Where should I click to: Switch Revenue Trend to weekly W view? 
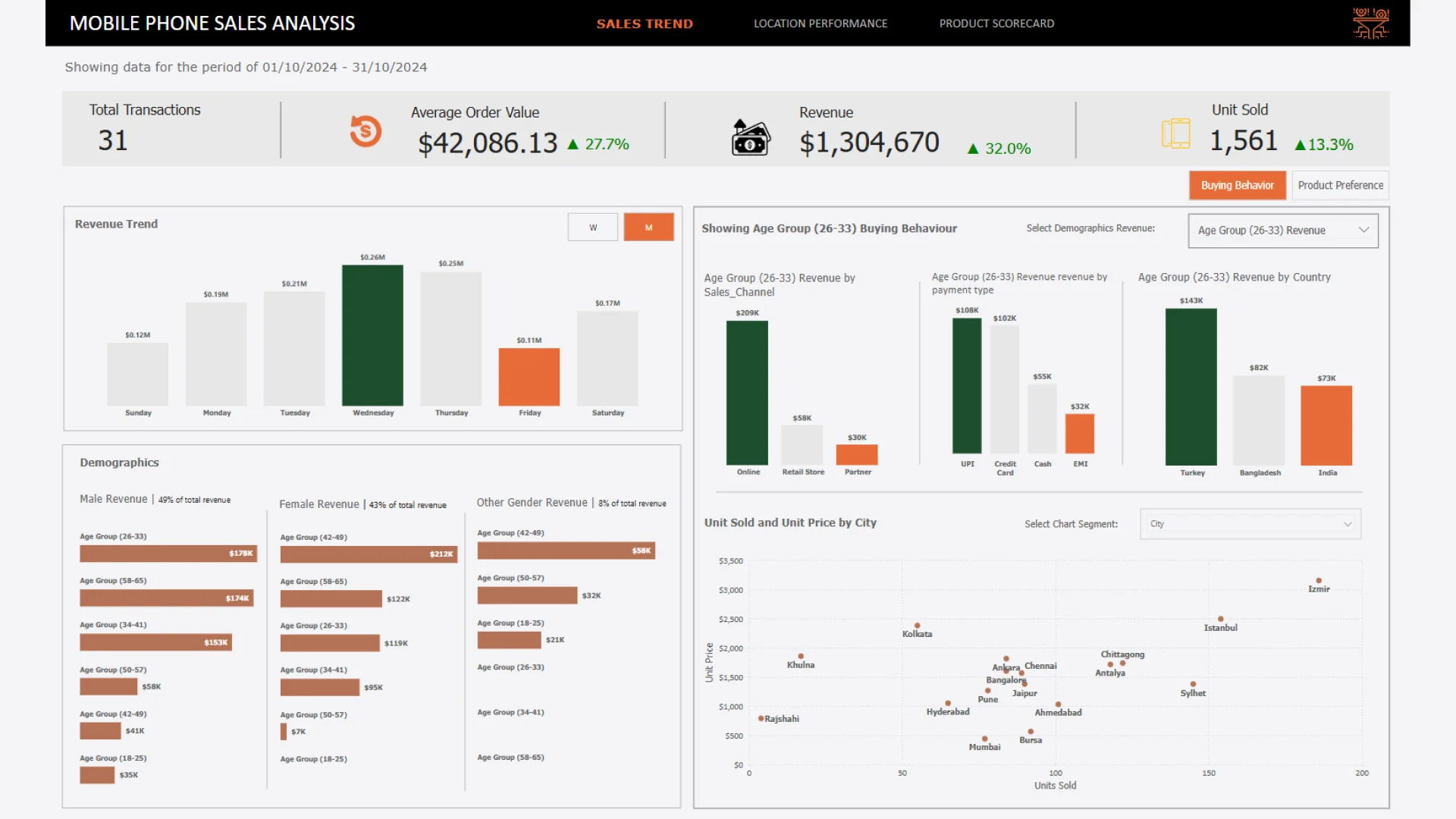tap(593, 227)
